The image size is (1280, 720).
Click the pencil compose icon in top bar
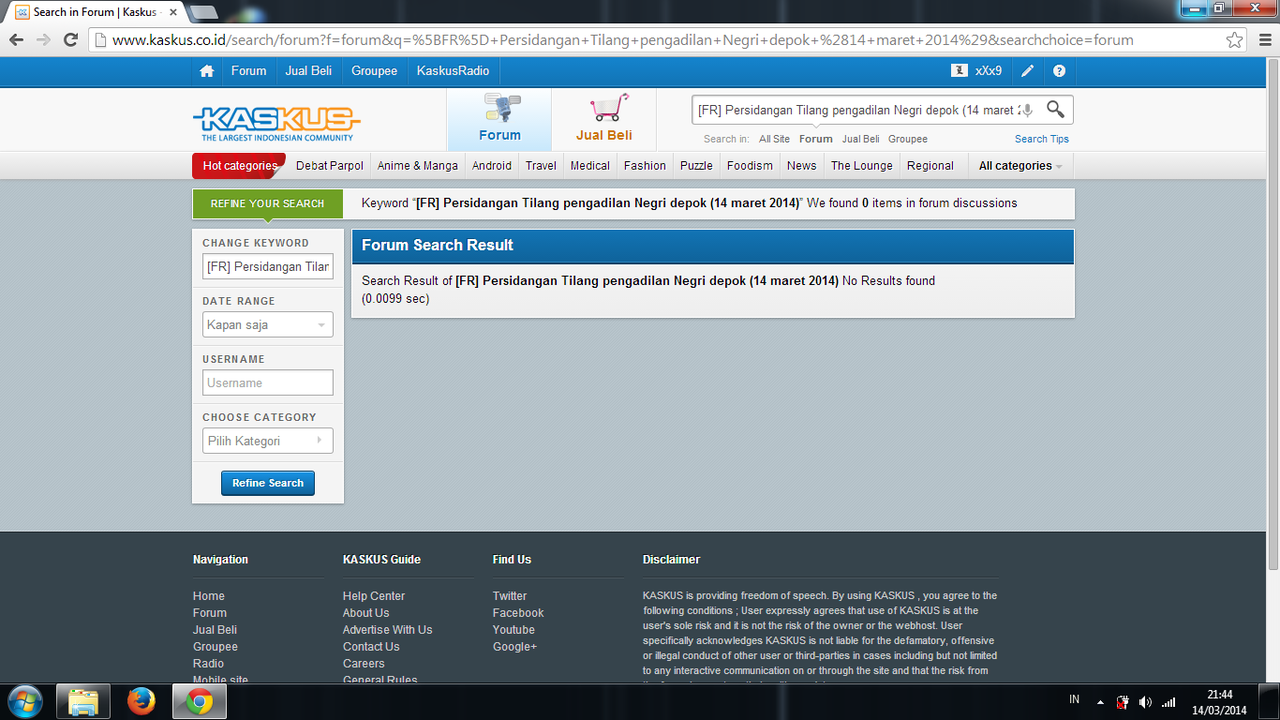tap(1027, 71)
